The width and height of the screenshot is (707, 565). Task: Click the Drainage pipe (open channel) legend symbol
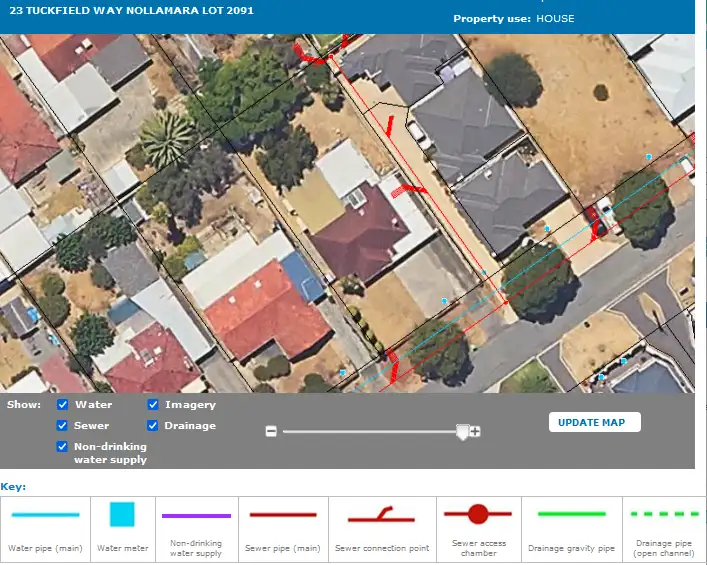point(665,514)
